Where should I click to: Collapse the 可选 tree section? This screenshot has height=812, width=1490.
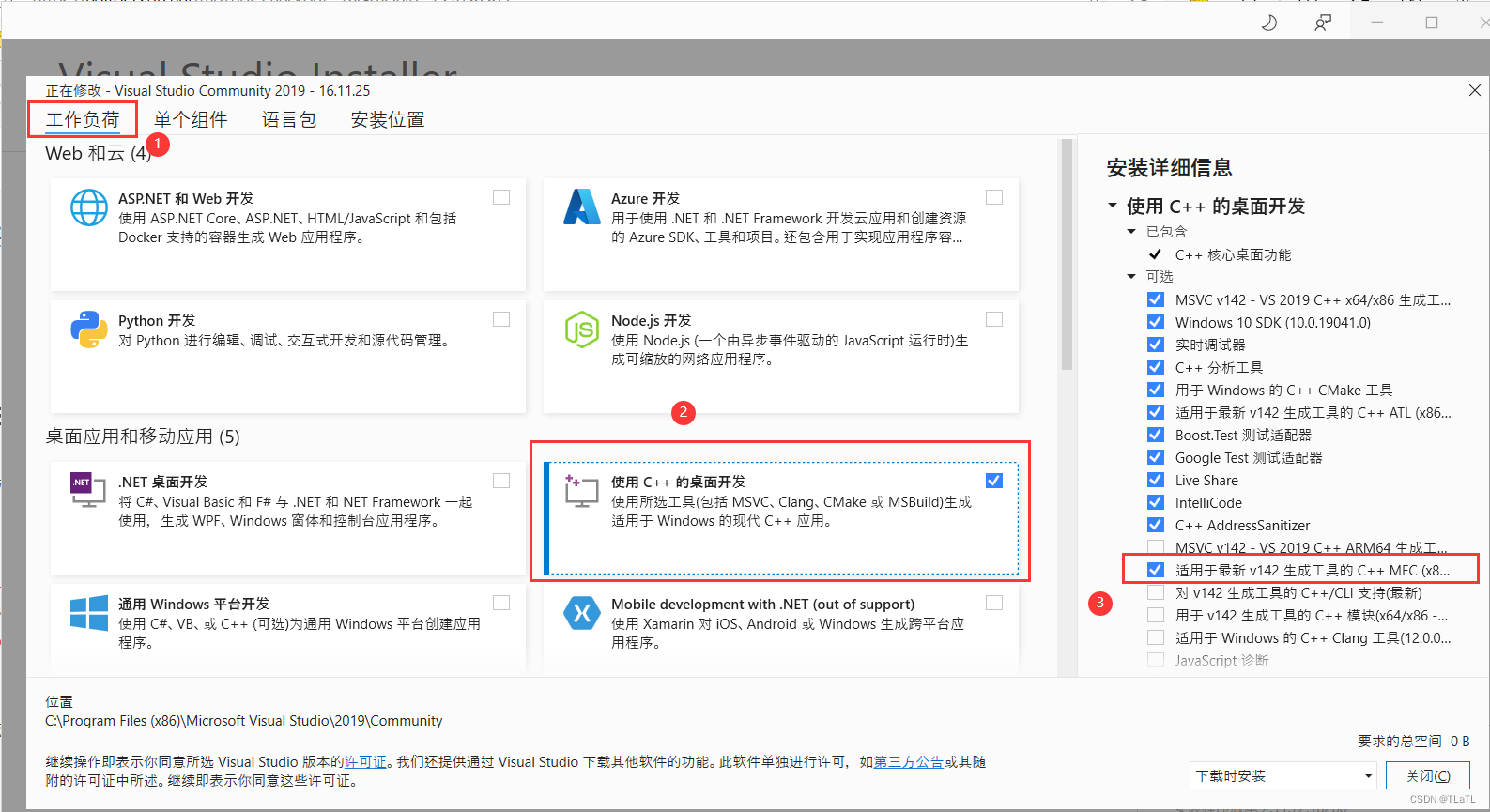(1131, 276)
